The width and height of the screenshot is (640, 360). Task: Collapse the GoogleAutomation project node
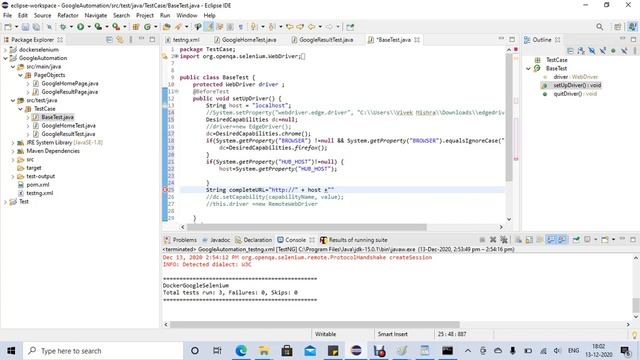pyautogui.click(x=5, y=58)
